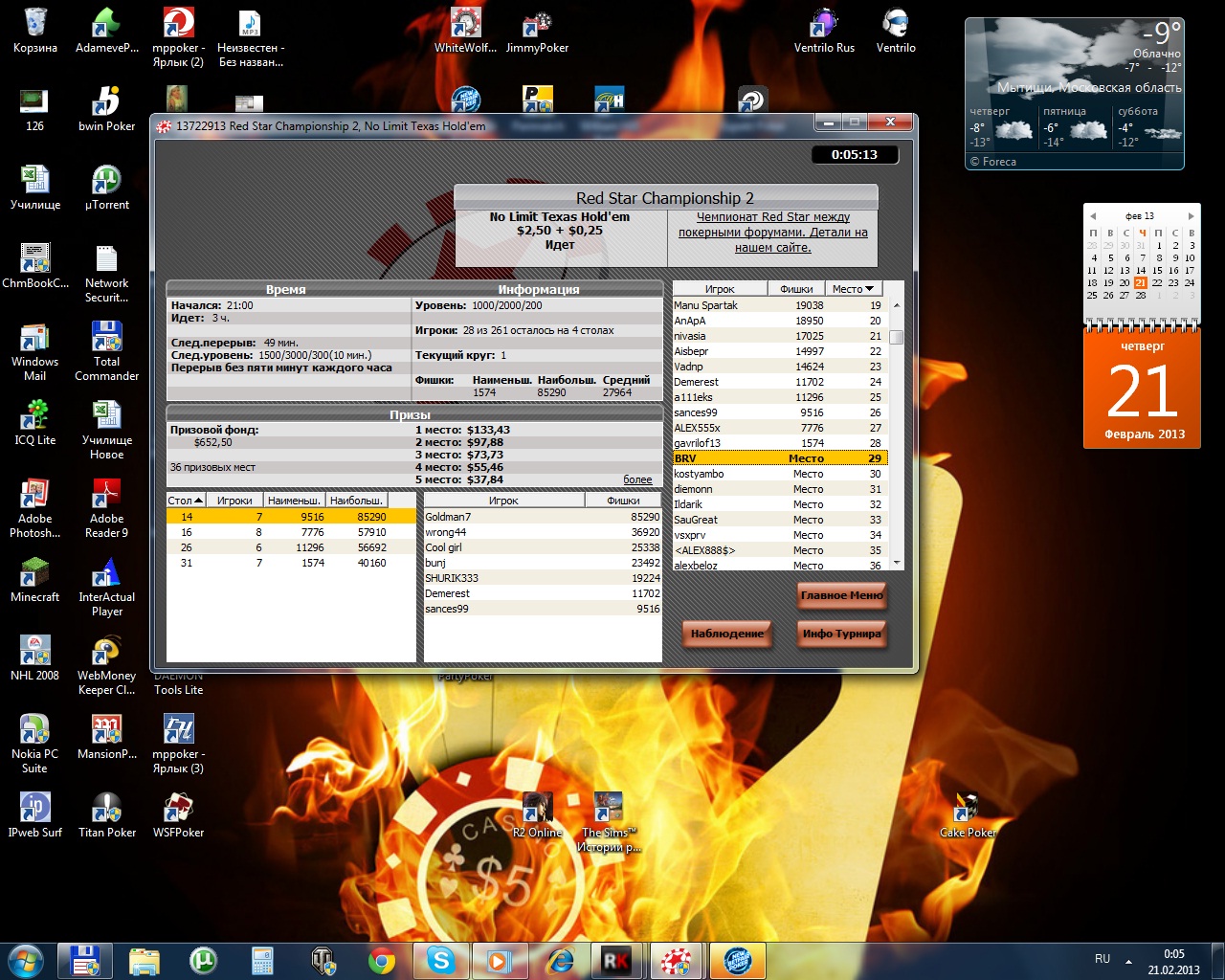Open Total Commander desktop icon
This screenshot has width=1225, height=980.
pyautogui.click(x=106, y=351)
